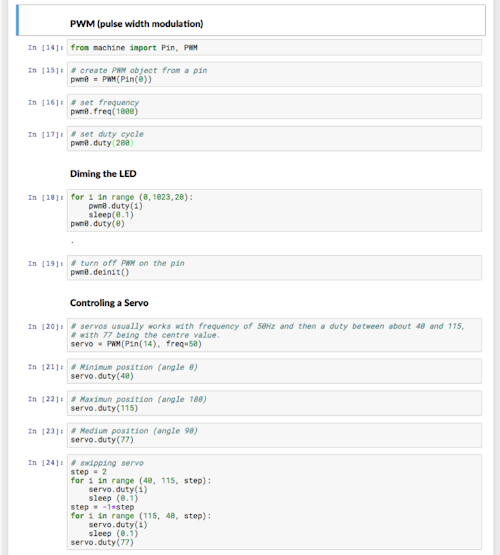This screenshot has width=500, height=555.
Task: Click the swipping servo code cell In [24]
Action: (x=274, y=502)
